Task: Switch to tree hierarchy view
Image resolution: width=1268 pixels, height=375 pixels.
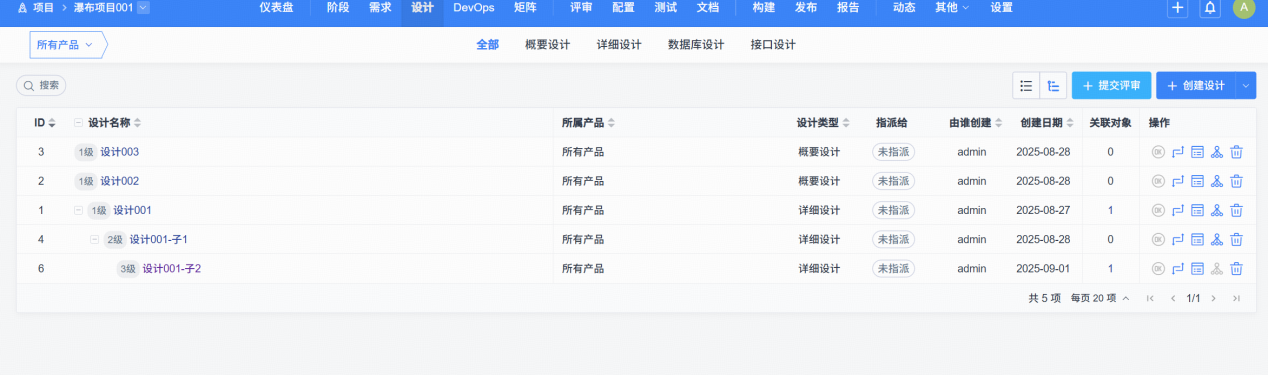Action: click(x=1053, y=86)
